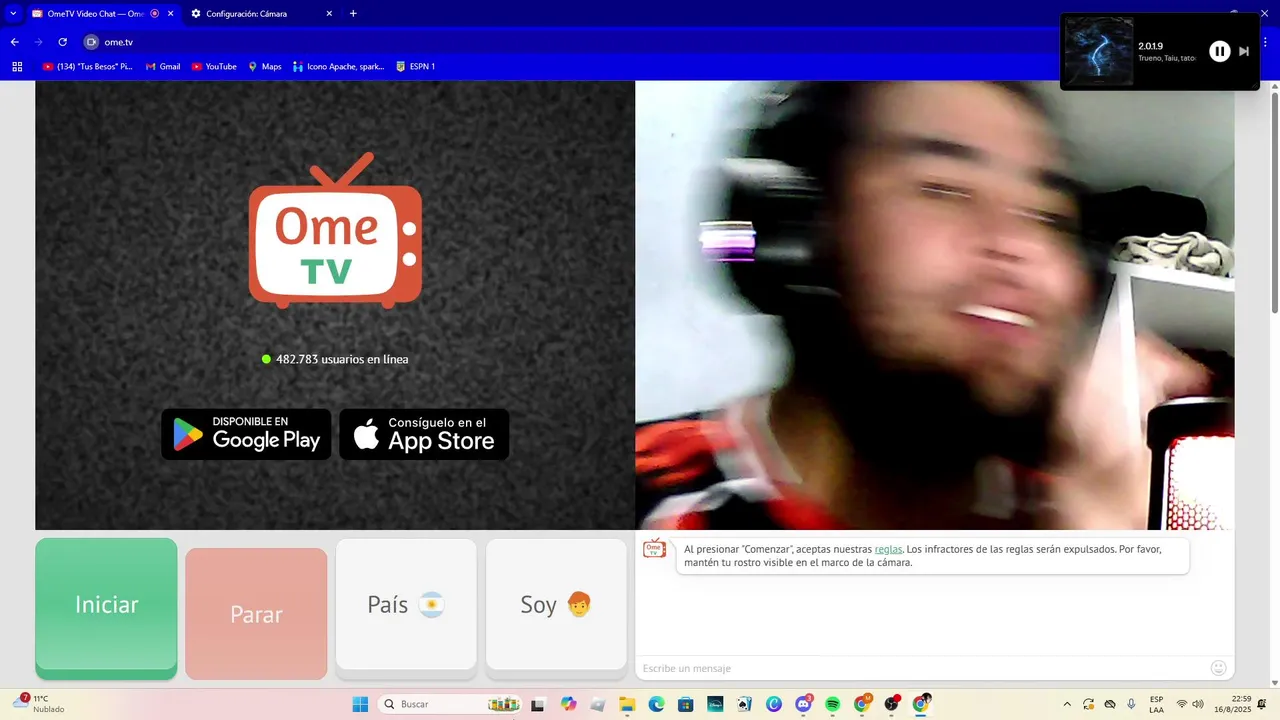Close the Configuración: Cámara tab
Screen dimensions: 1280x720
tap(329, 13)
